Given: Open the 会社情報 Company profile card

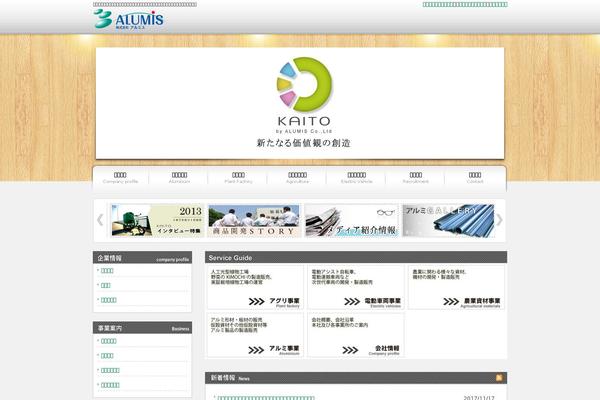Looking at the screenshot, I should [x=356, y=335].
